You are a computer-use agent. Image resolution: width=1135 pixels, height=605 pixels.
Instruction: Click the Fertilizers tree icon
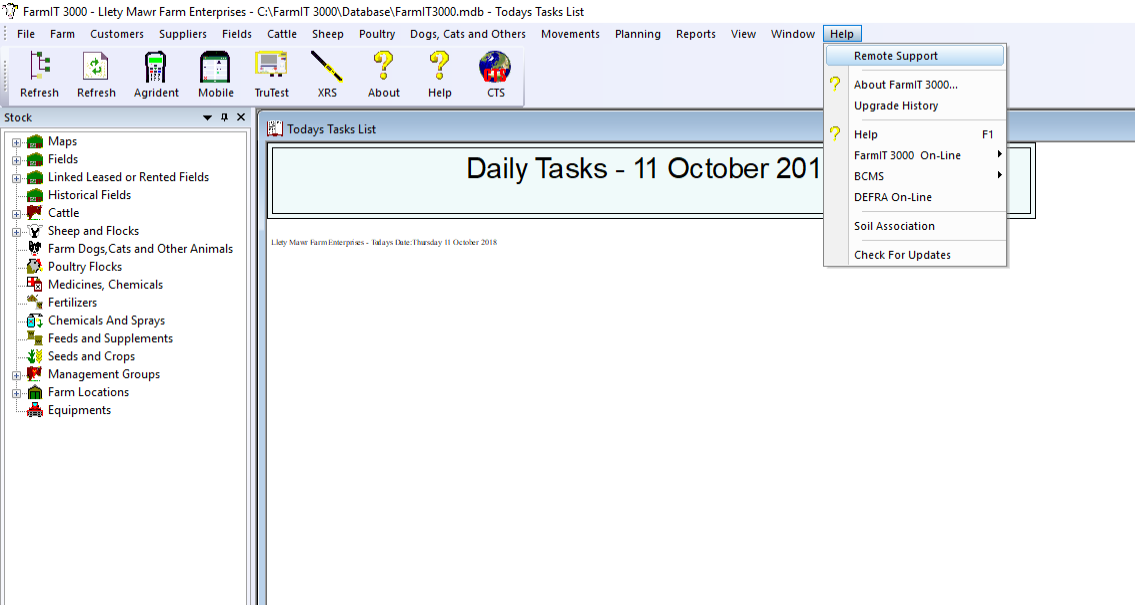(x=35, y=302)
